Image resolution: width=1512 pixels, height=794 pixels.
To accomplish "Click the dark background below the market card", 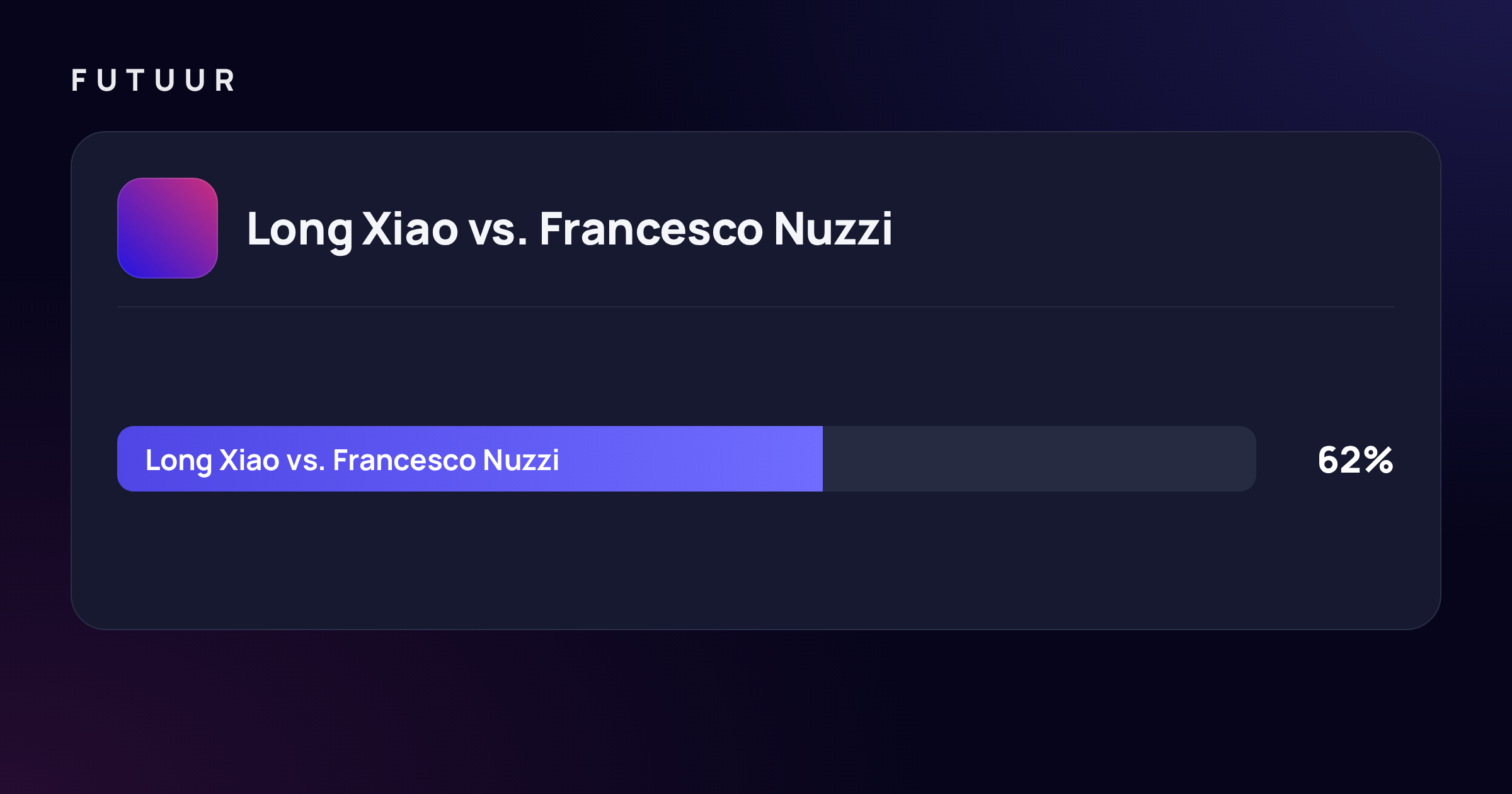I will (756, 712).
